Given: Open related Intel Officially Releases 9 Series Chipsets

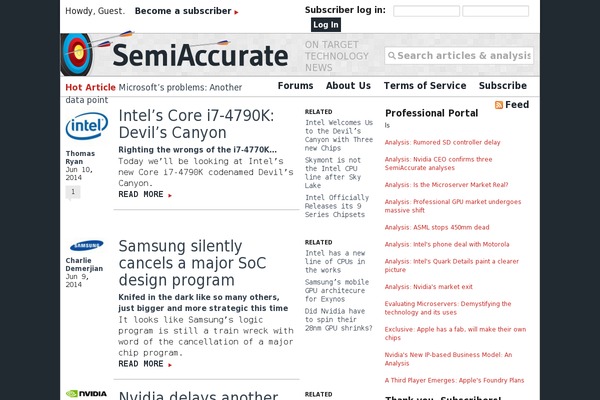Looking at the screenshot, I should pyautogui.click(x=337, y=206).
